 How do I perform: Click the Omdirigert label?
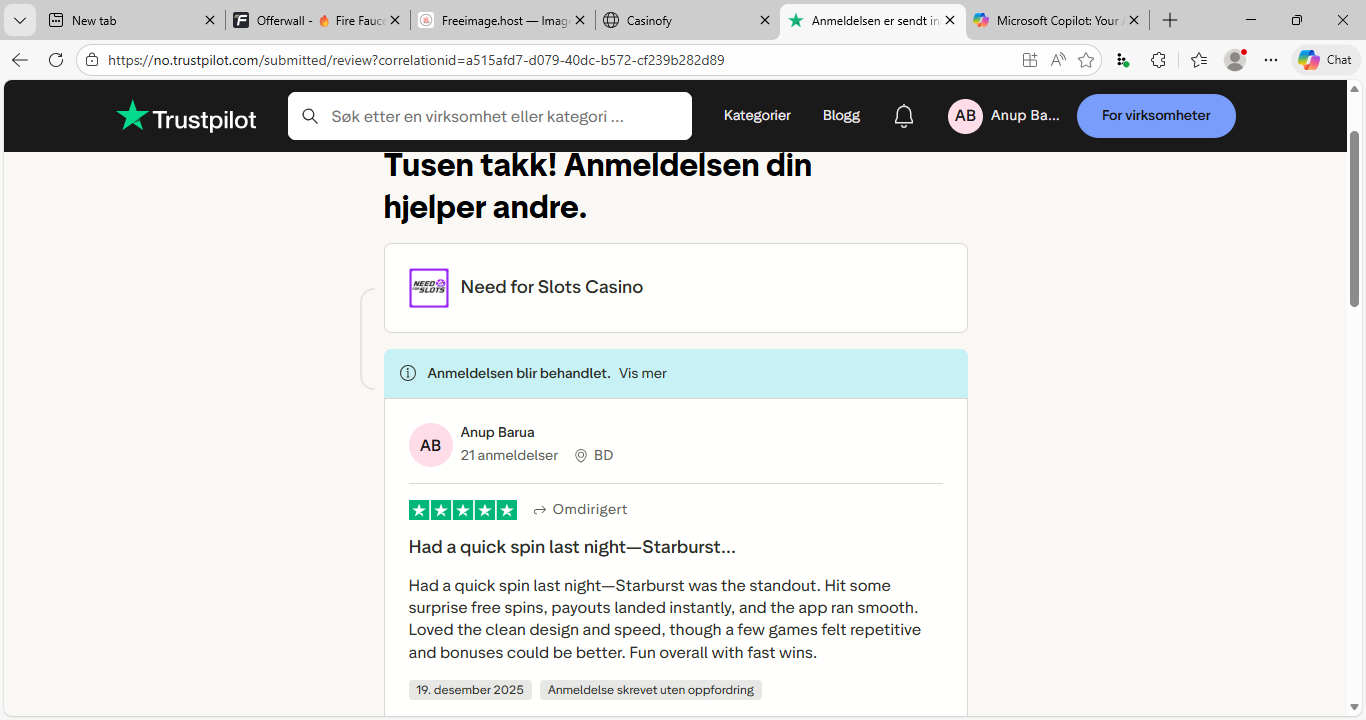[x=580, y=510]
